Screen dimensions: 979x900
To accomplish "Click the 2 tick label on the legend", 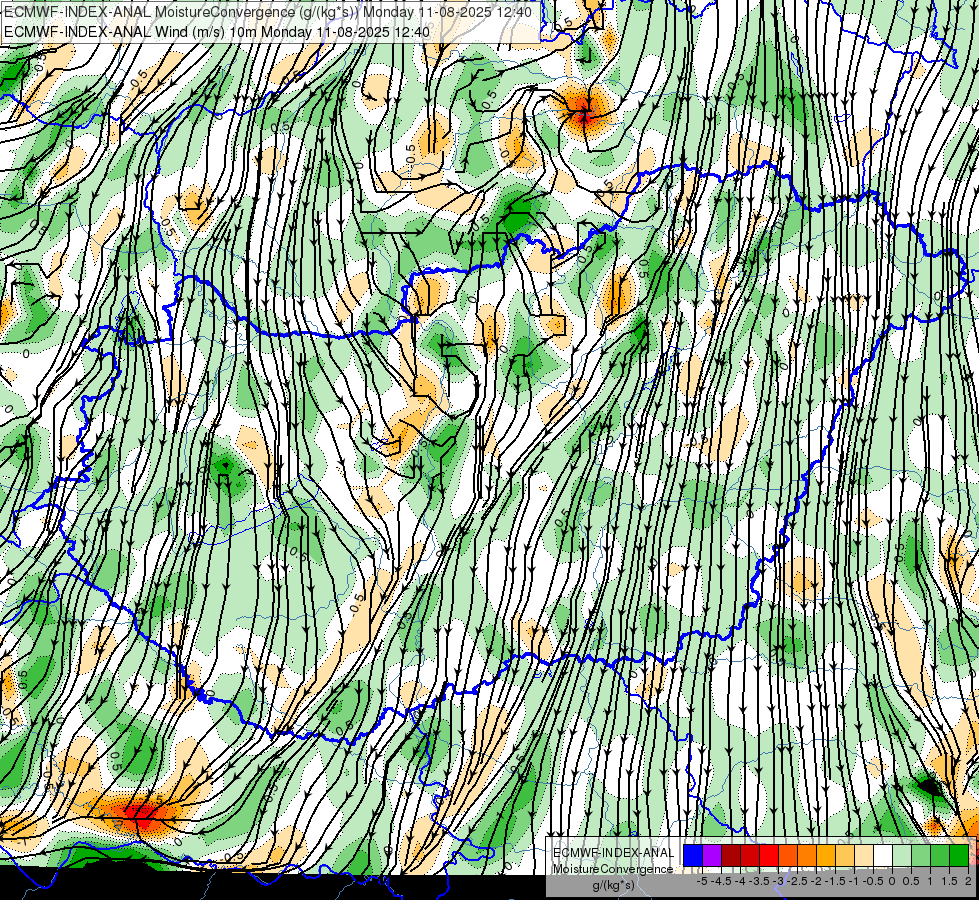I will tap(968, 881).
